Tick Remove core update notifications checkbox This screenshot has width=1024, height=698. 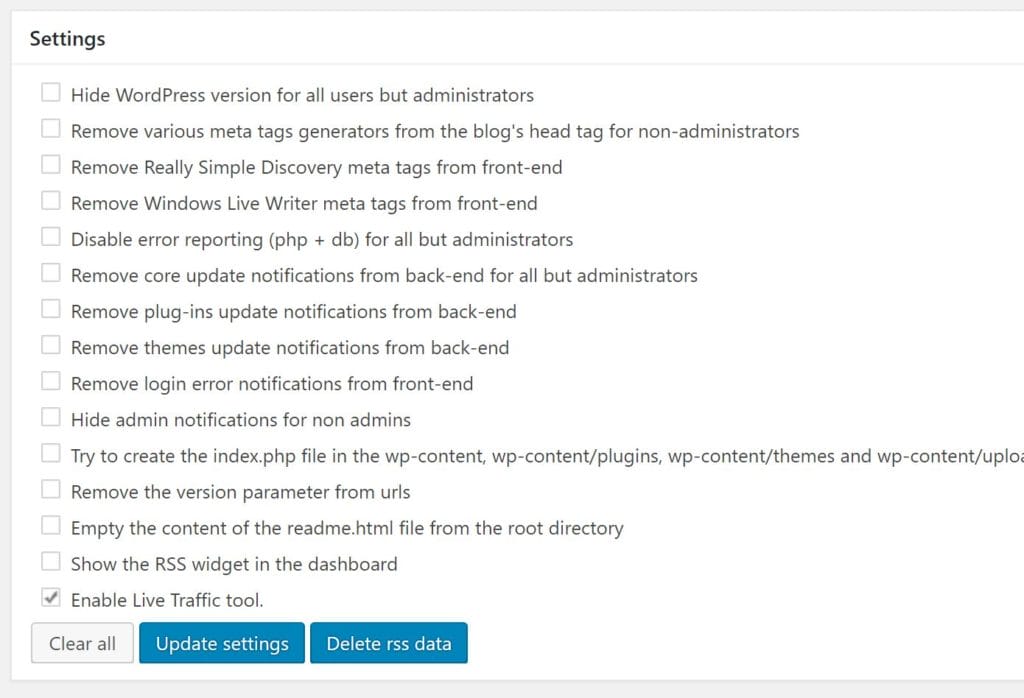(x=50, y=274)
